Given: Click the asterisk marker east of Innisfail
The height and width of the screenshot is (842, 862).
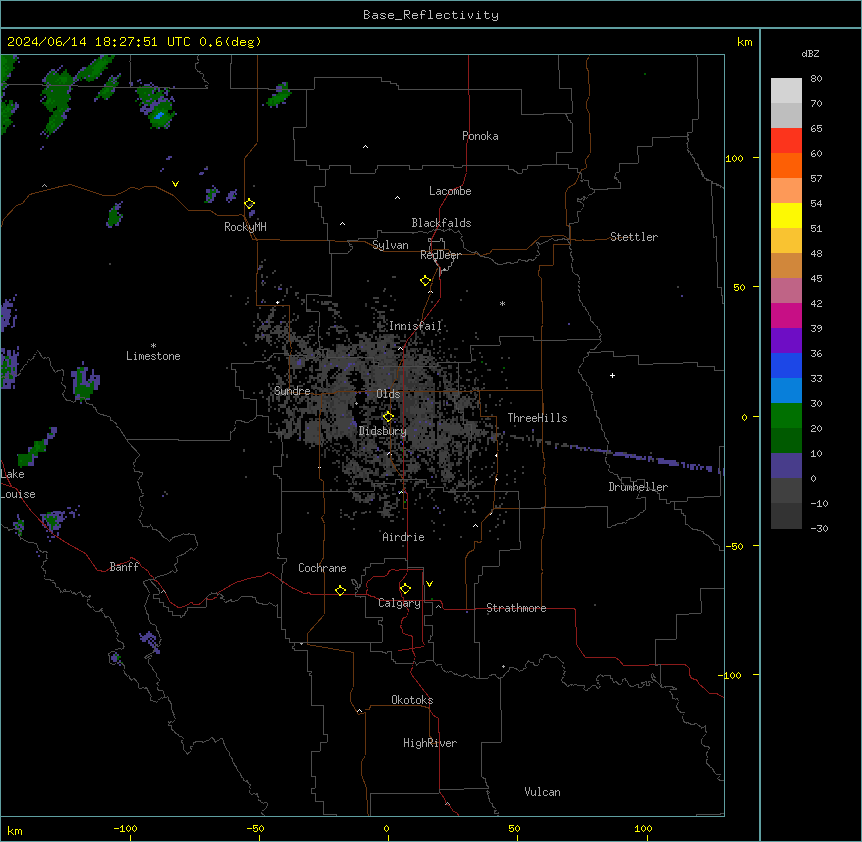Looking at the screenshot, I should [502, 303].
